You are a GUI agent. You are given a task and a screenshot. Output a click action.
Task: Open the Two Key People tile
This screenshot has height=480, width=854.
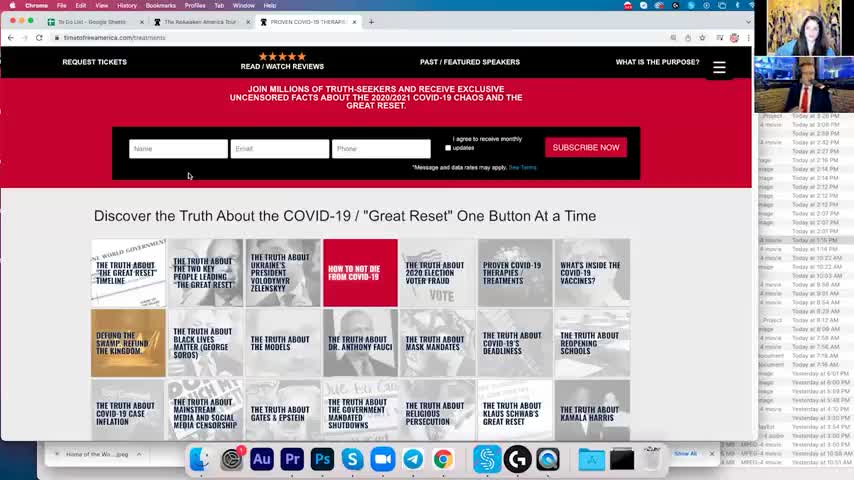coord(205,272)
